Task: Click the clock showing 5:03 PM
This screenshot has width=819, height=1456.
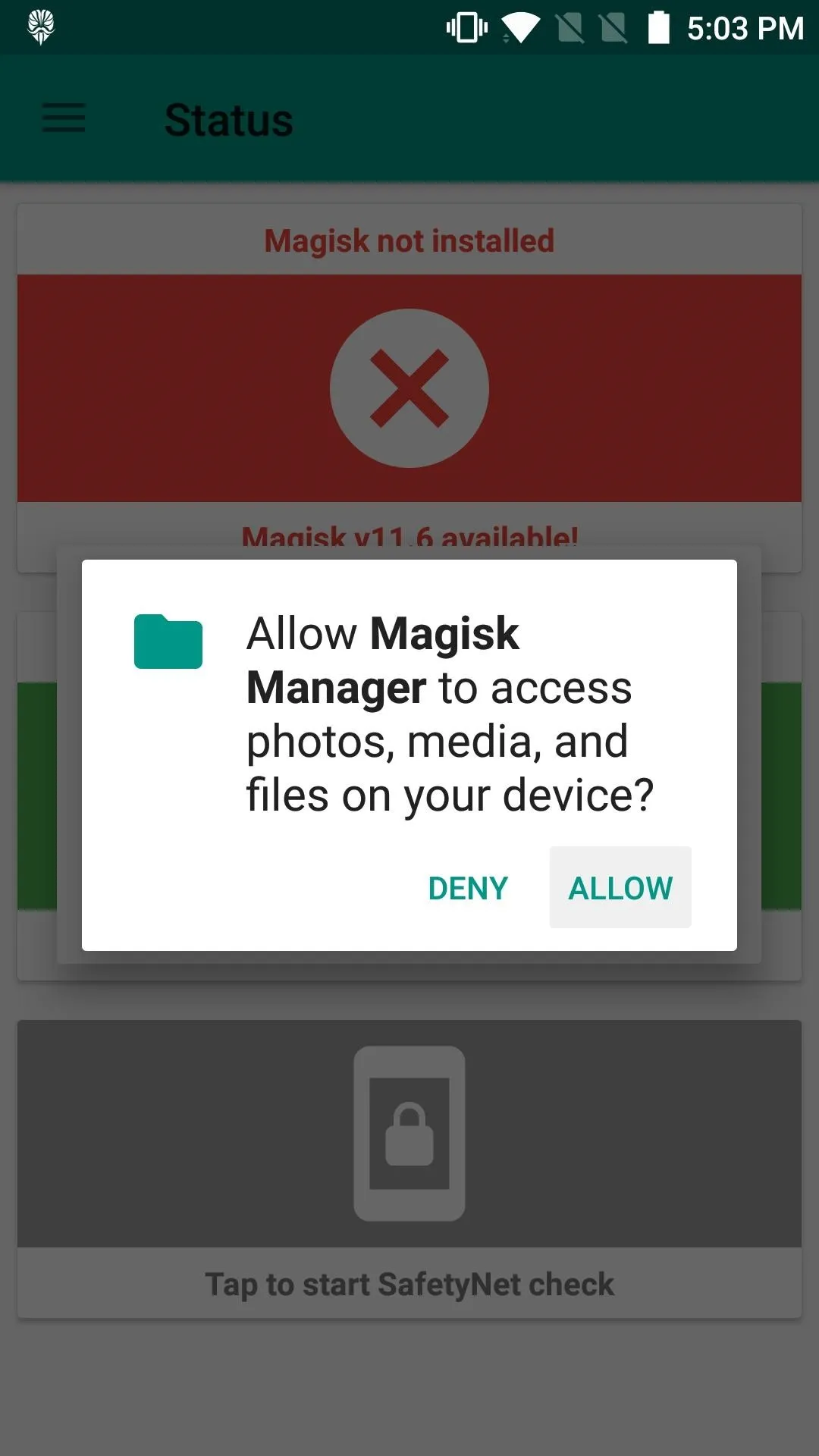Action: tap(745, 29)
